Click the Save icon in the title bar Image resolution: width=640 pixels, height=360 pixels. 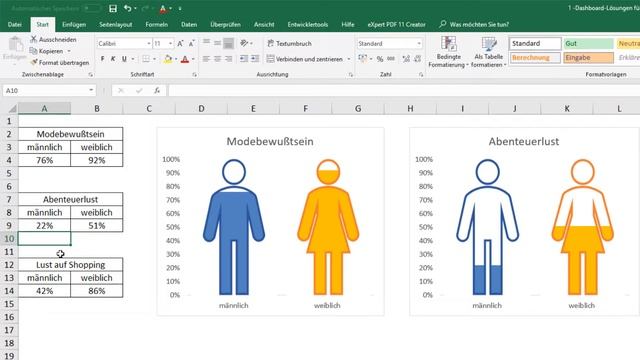pyautogui.click(x=113, y=8)
